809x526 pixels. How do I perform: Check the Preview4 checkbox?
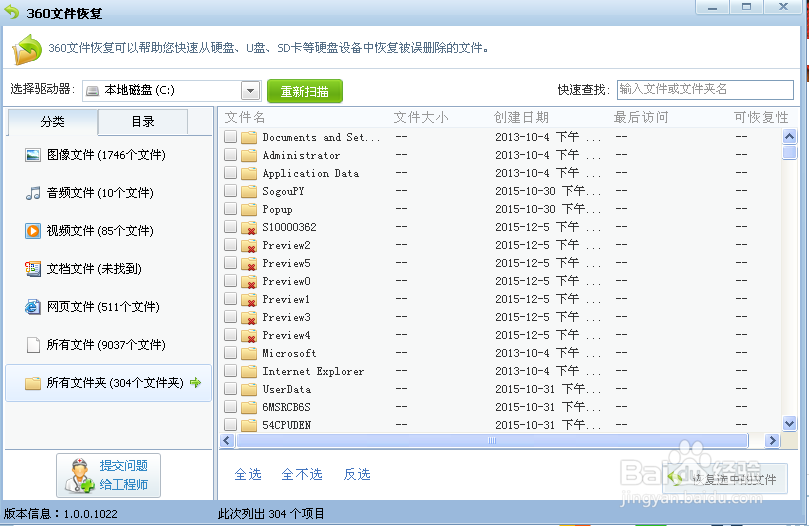pos(231,335)
